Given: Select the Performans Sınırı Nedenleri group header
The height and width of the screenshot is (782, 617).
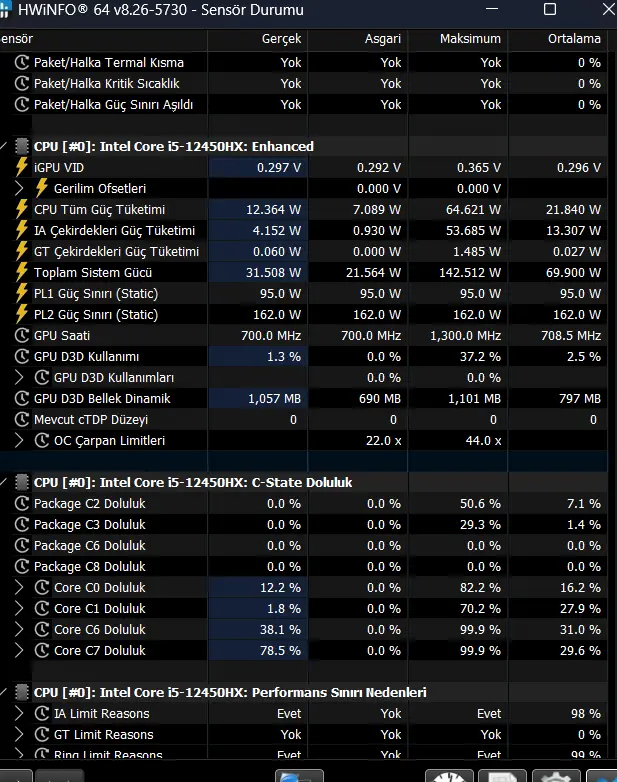Looking at the screenshot, I should coord(230,692).
